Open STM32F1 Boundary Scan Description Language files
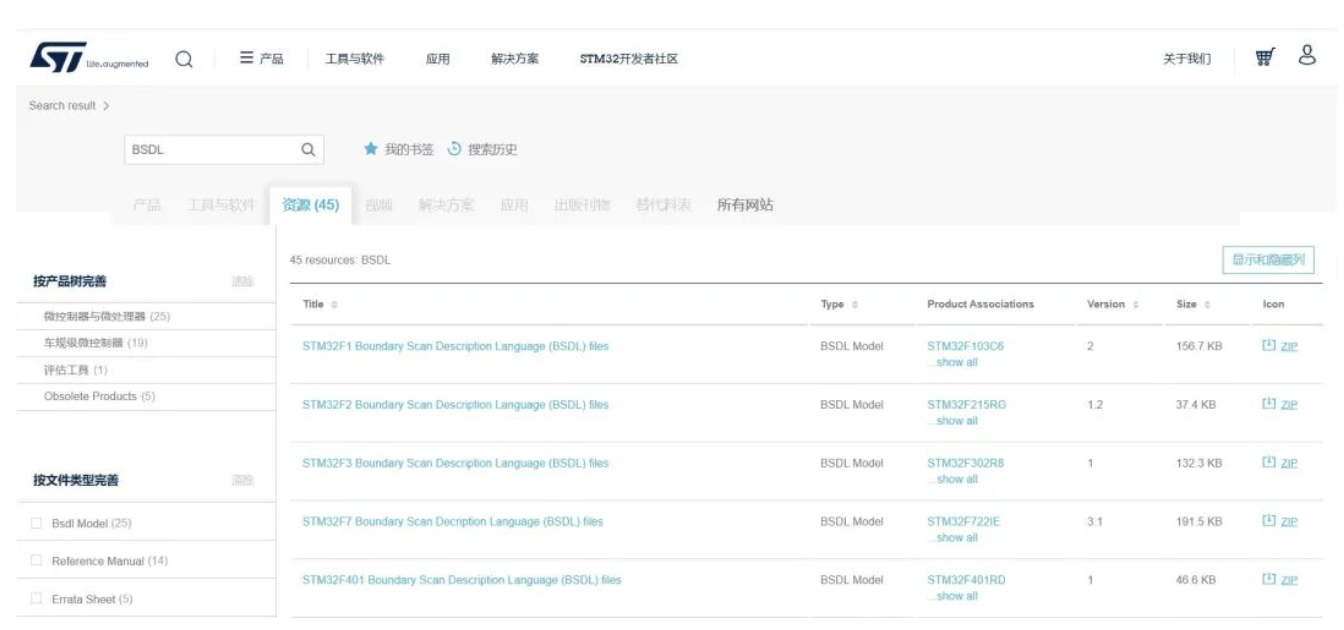The width and height of the screenshot is (1344, 630). [x=455, y=346]
